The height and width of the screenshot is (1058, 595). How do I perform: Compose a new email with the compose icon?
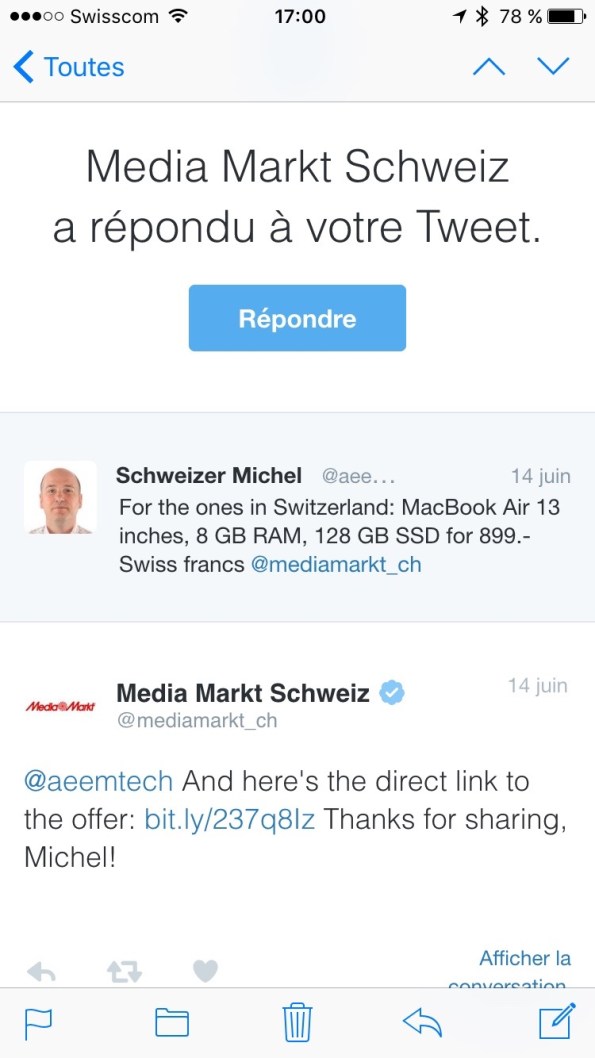point(556,1023)
